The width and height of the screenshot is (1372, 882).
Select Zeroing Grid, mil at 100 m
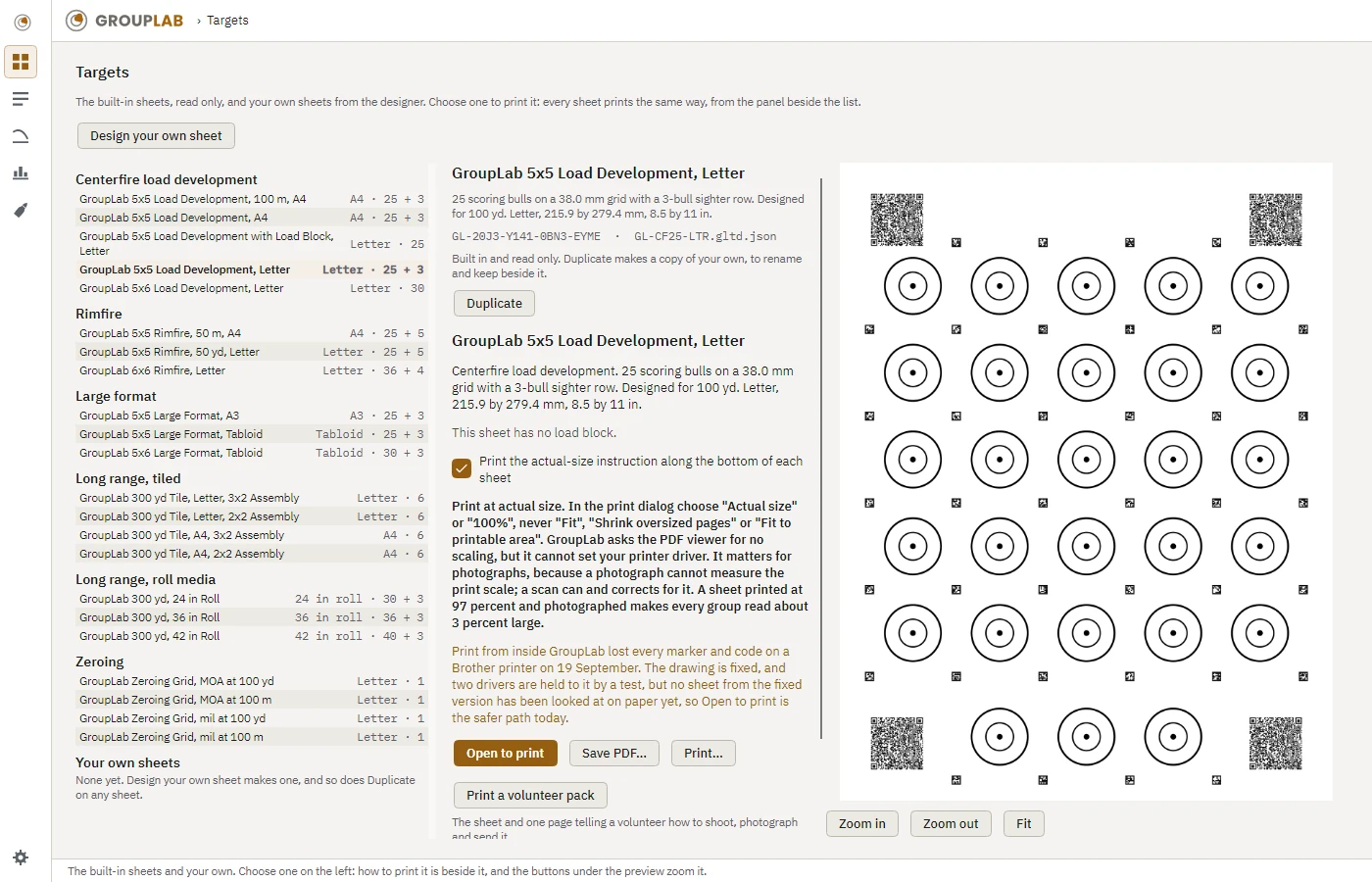(x=252, y=737)
